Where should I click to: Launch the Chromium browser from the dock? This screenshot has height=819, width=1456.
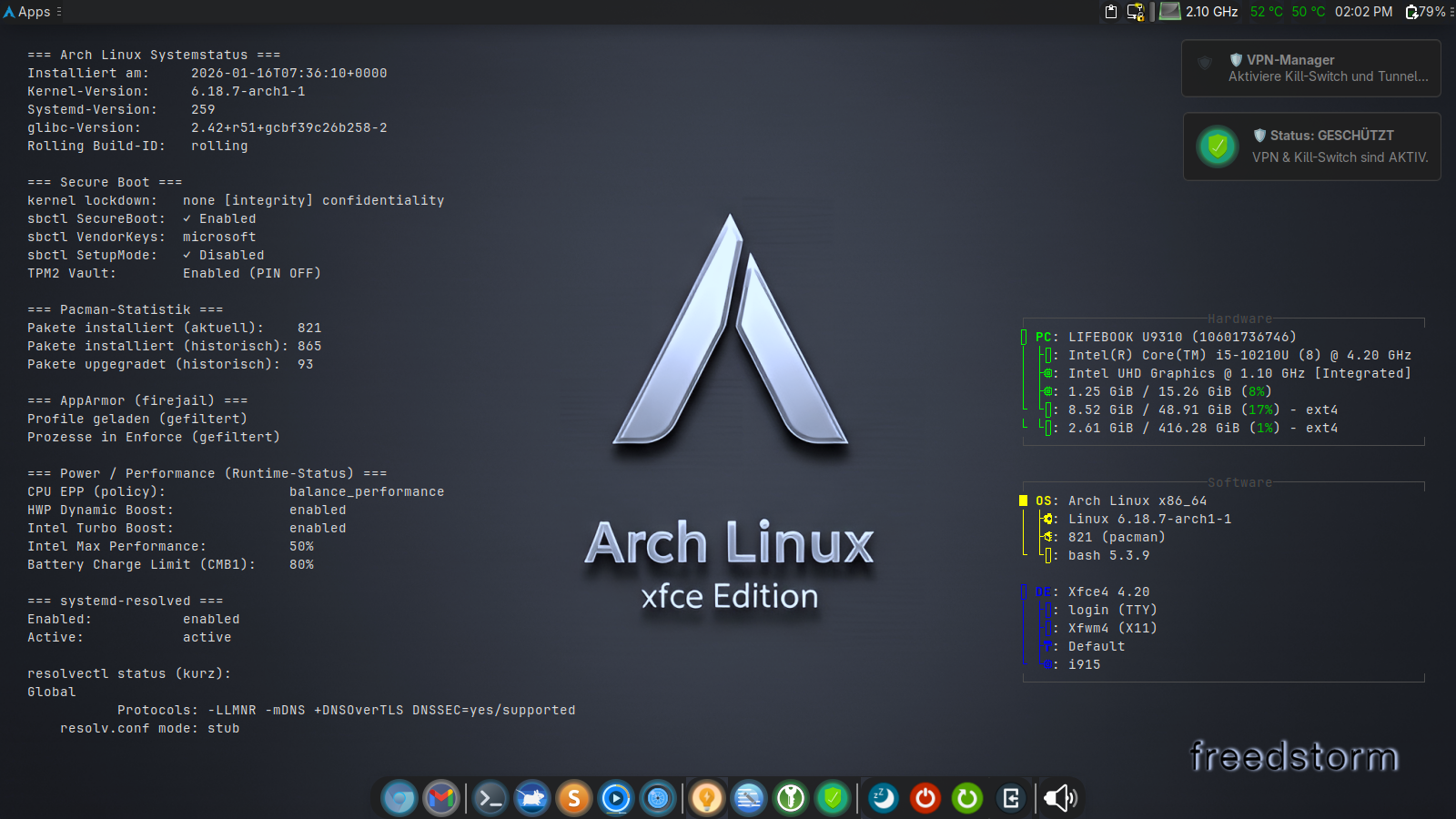click(399, 799)
